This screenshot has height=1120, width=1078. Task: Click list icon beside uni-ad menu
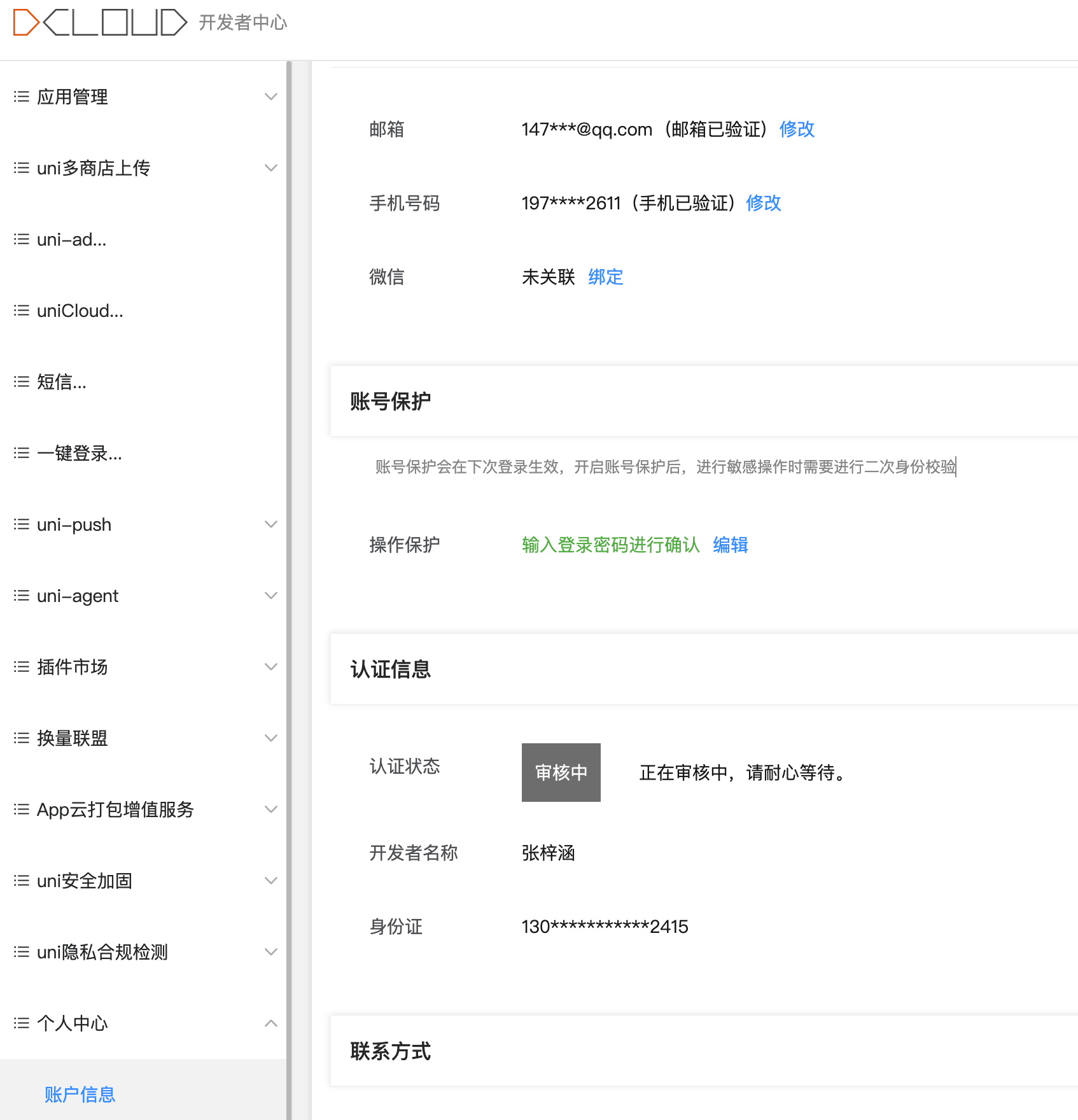pos(22,239)
